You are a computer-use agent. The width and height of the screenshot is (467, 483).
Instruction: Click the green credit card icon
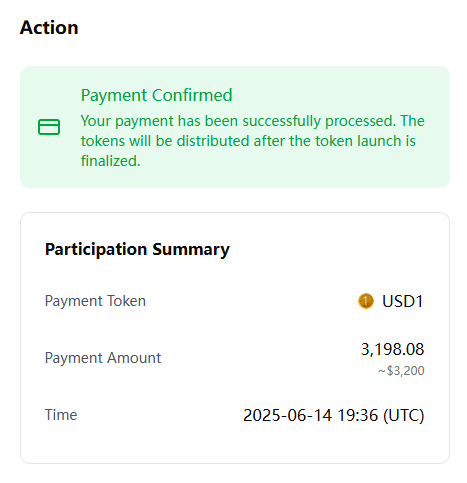[x=49, y=127]
